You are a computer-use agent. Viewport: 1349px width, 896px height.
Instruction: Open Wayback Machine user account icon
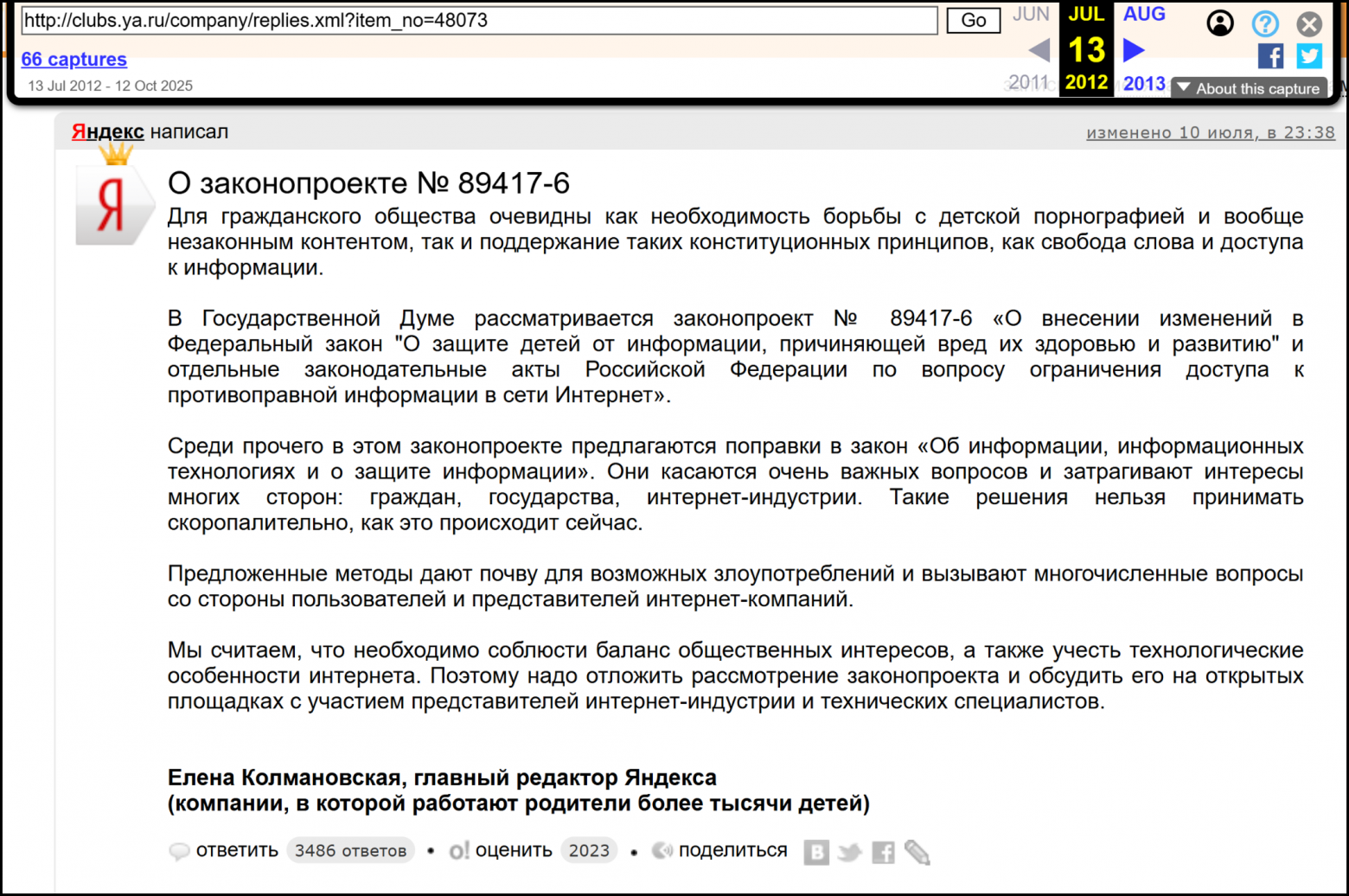click(x=1220, y=23)
